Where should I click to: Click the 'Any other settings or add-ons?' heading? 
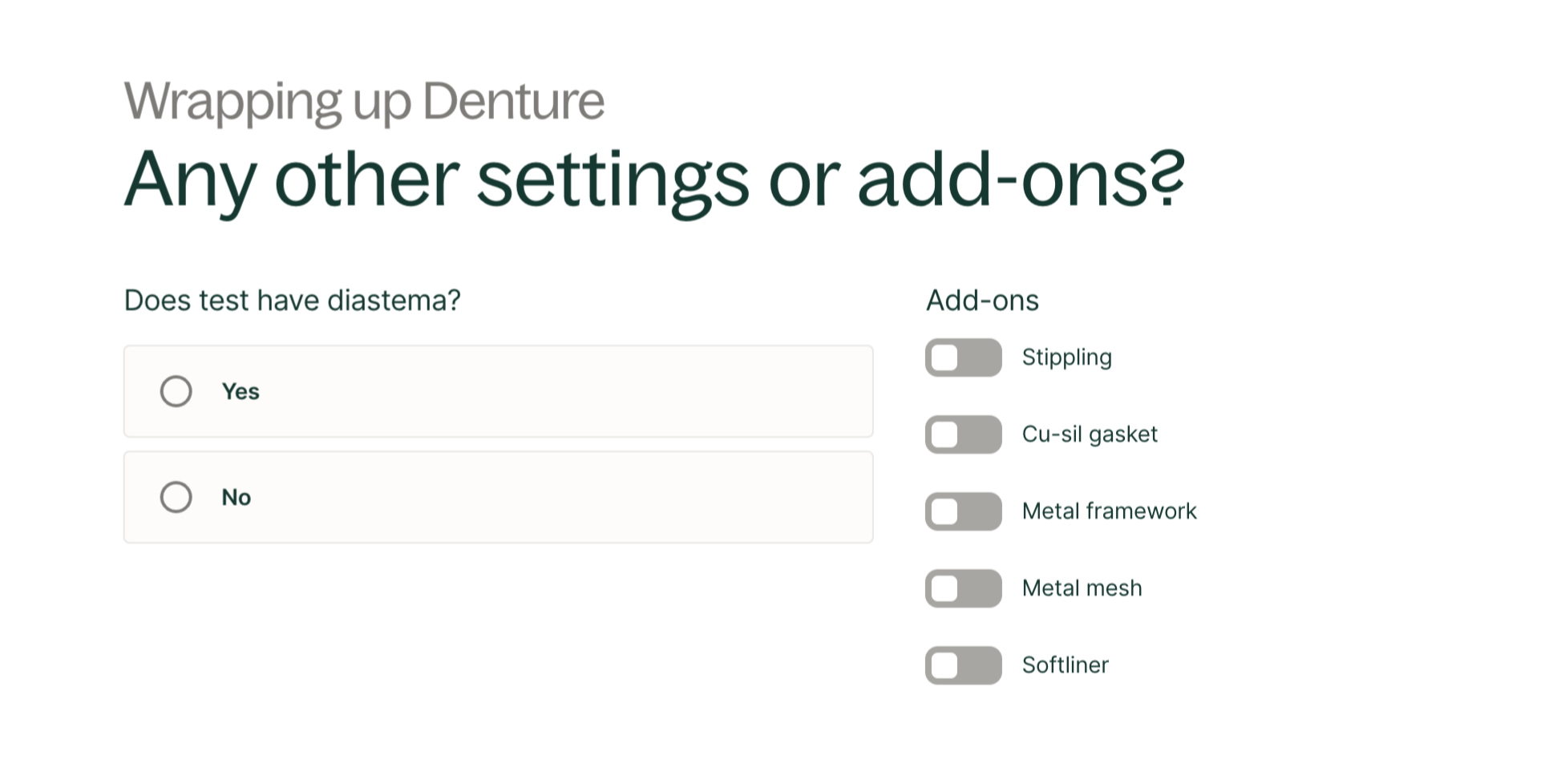pyautogui.click(x=654, y=179)
